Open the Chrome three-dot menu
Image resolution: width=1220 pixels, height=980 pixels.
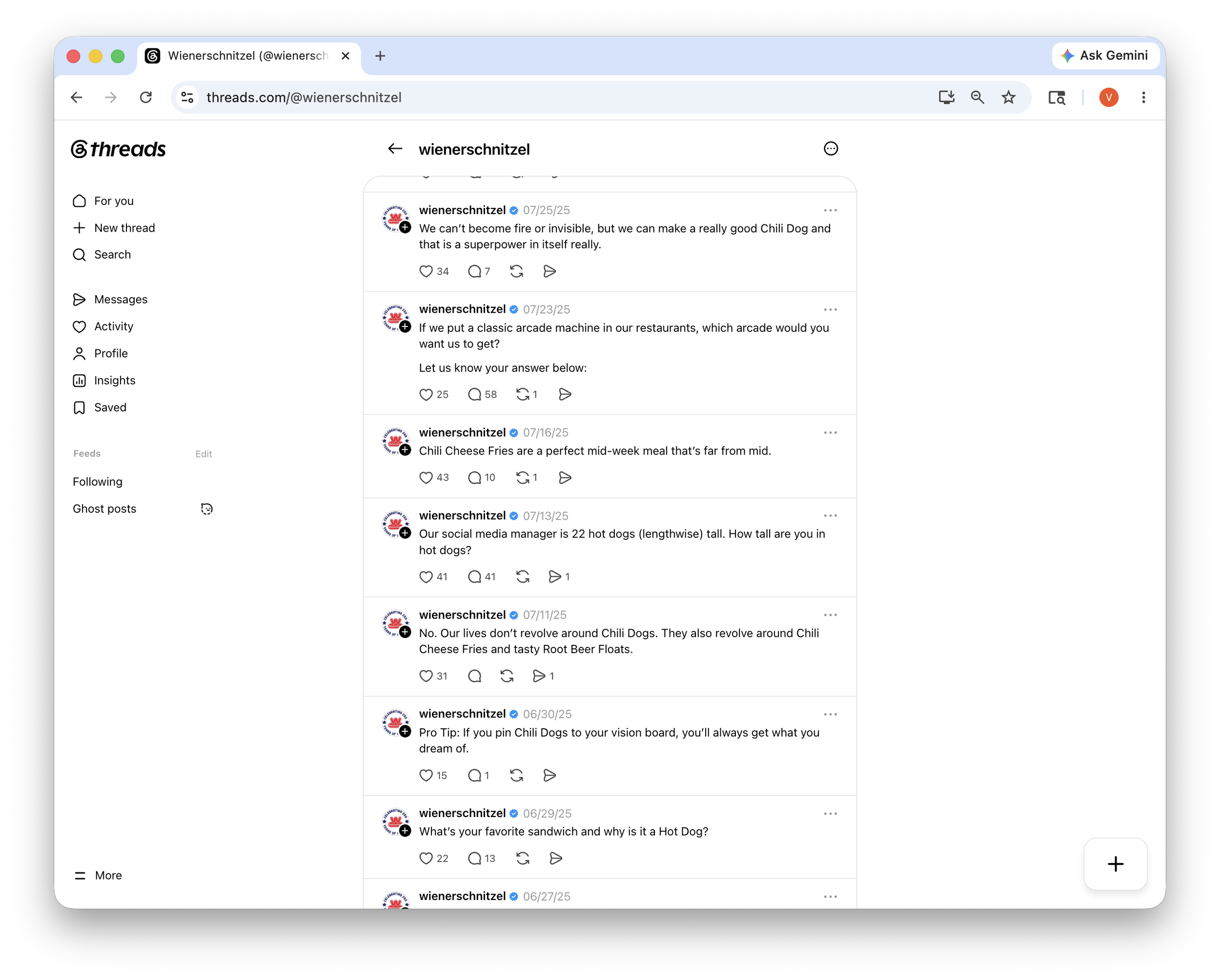[x=1143, y=98]
